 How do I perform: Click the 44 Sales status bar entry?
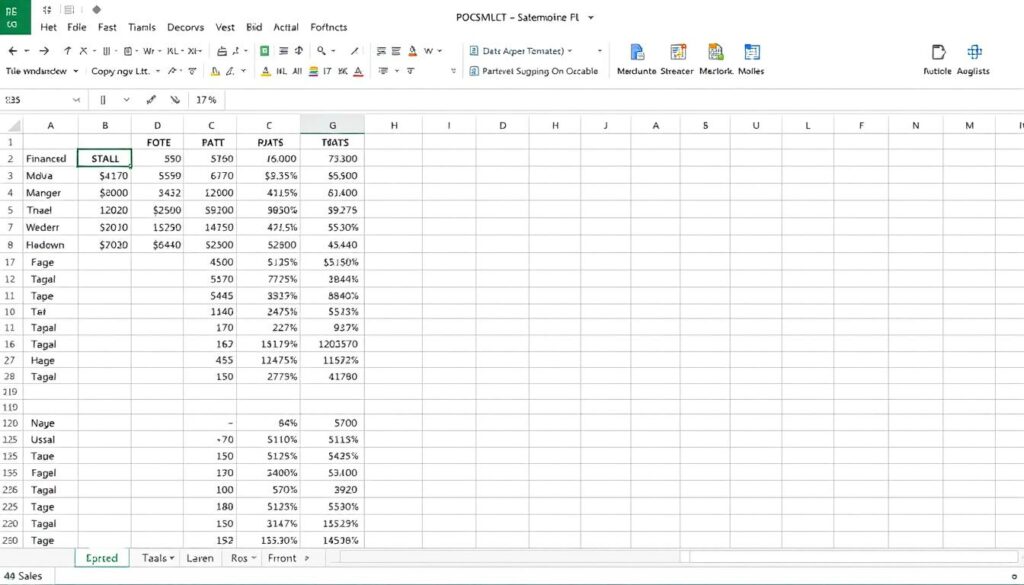24,576
